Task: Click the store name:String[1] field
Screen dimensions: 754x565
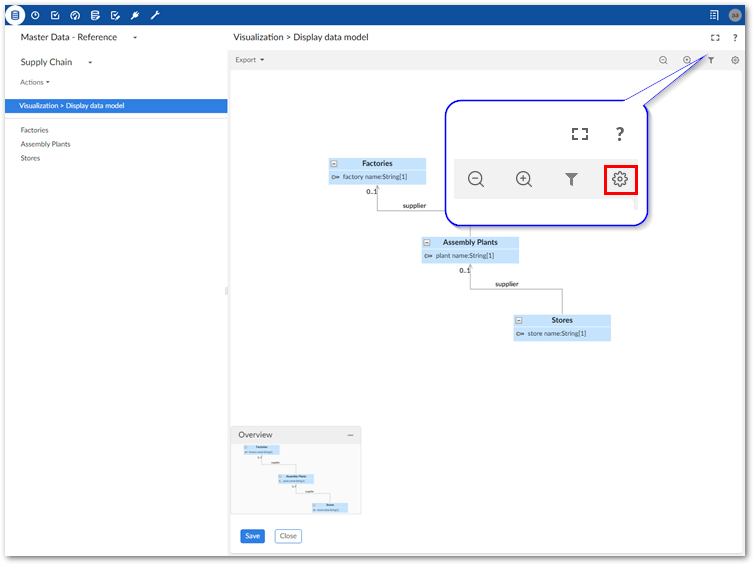Action: 556,334
